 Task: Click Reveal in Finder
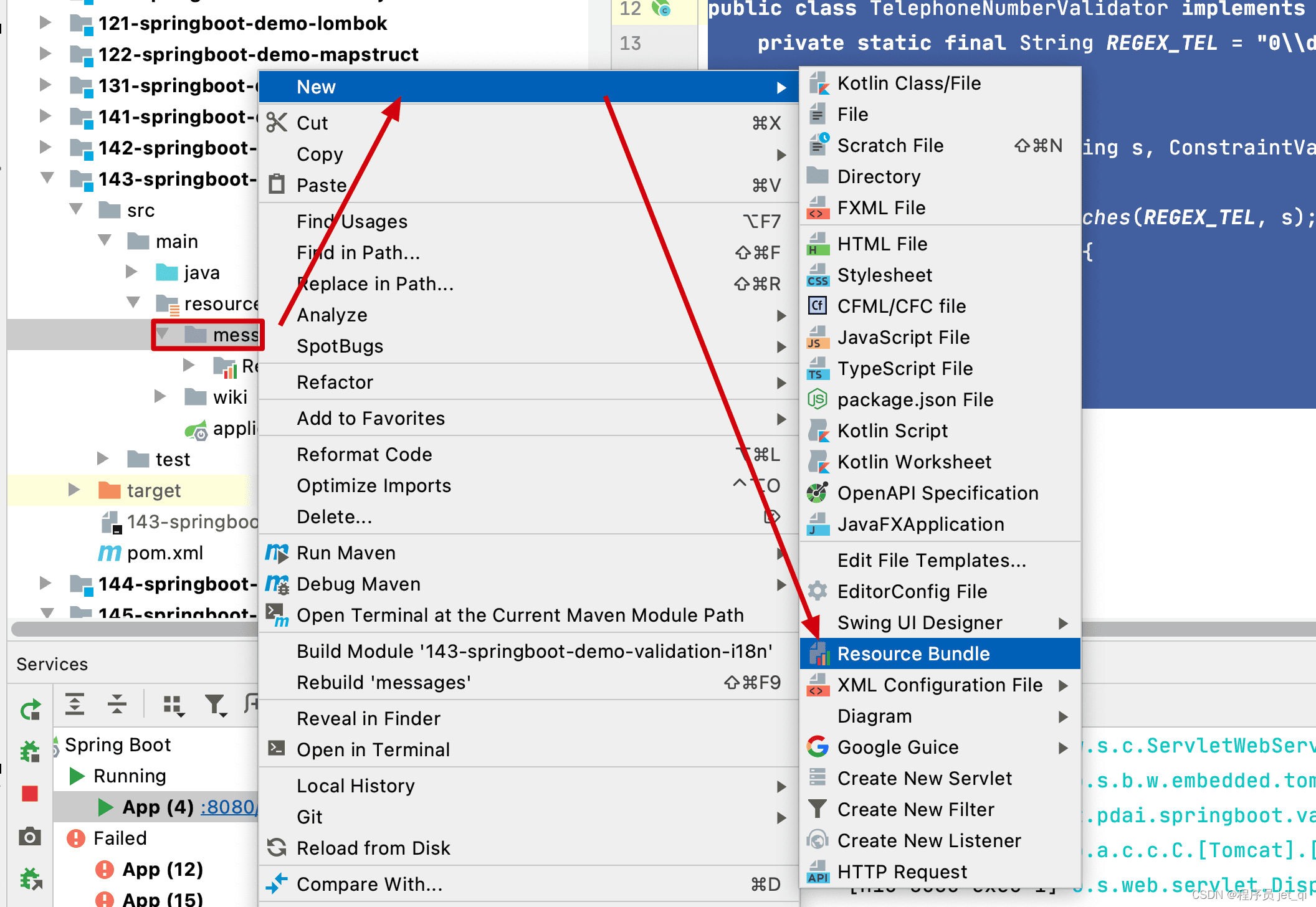tap(368, 718)
